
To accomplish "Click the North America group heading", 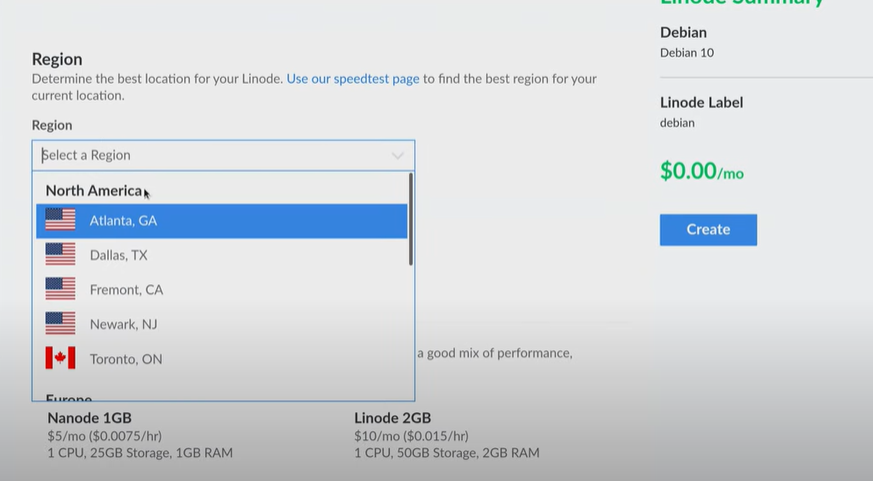I will click(94, 191).
